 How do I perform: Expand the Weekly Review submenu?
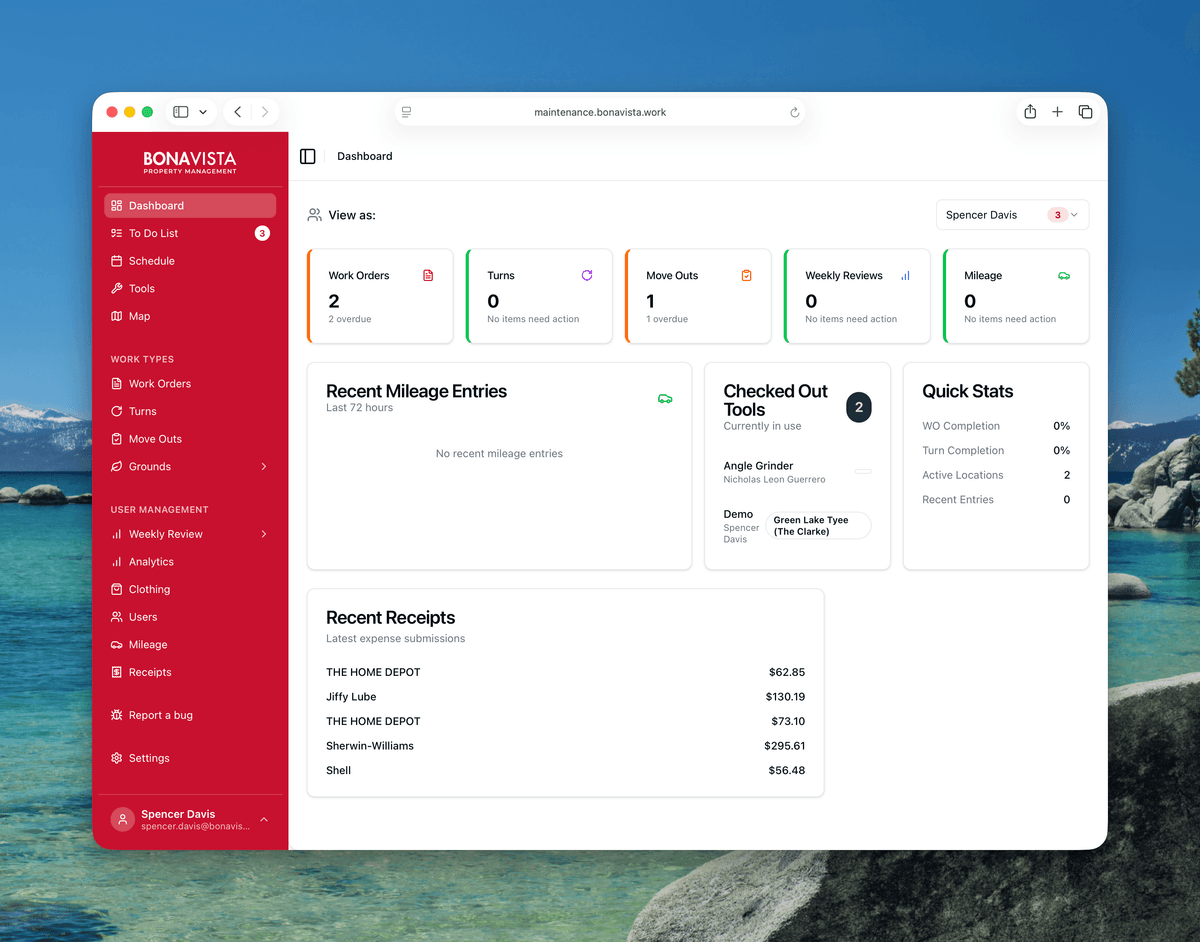pos(264,534)
